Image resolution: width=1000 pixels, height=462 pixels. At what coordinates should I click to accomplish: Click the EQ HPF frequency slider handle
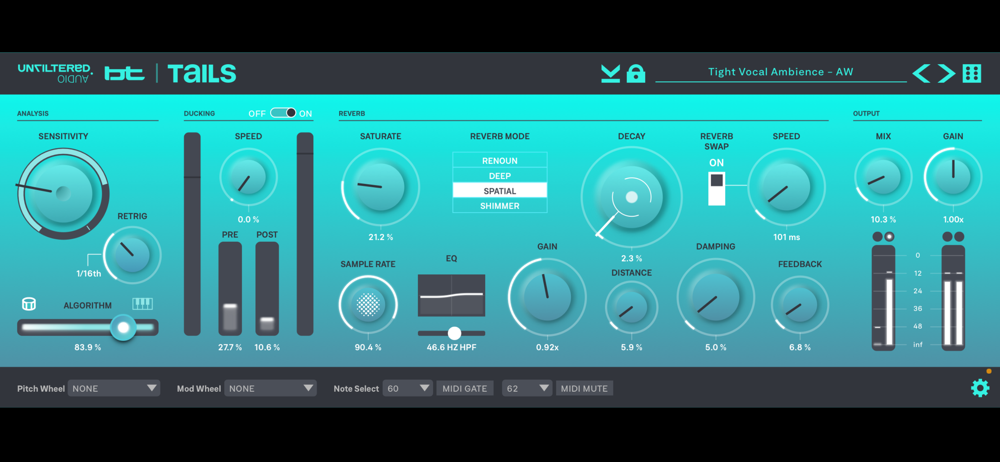pos(454,333)
